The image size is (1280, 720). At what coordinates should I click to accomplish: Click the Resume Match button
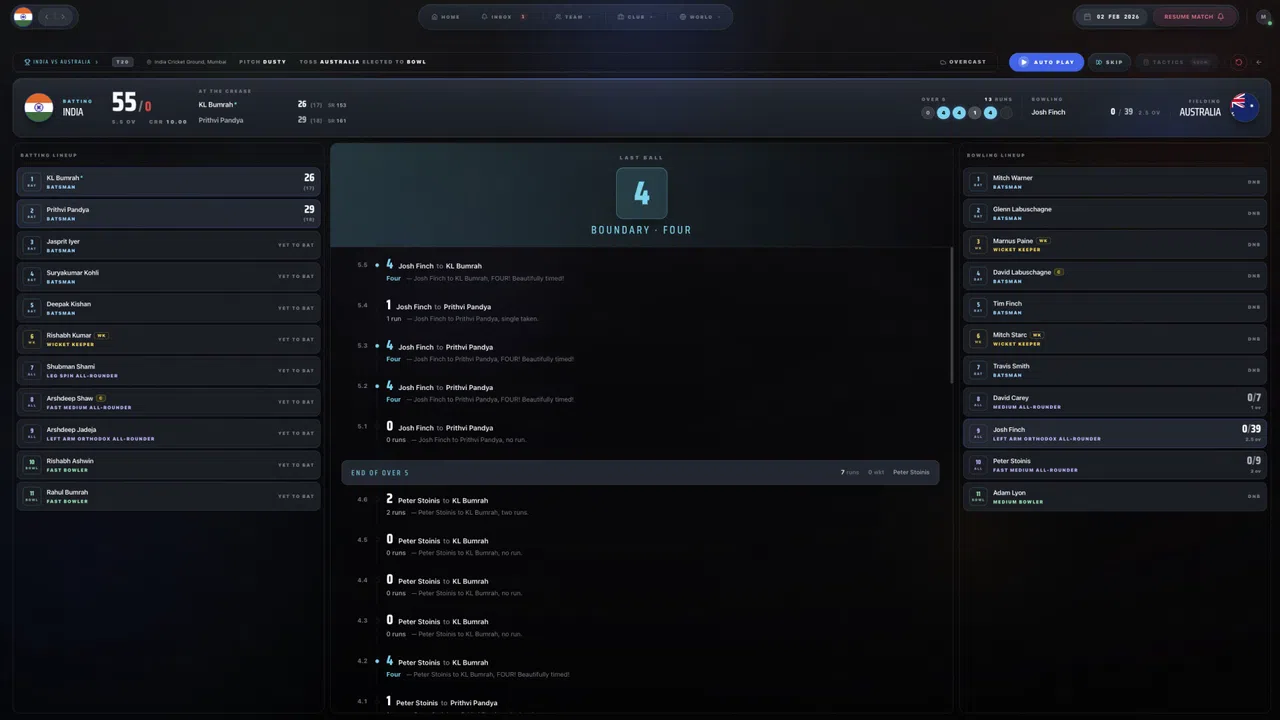pyautogui.click(x=1194, y=17)
